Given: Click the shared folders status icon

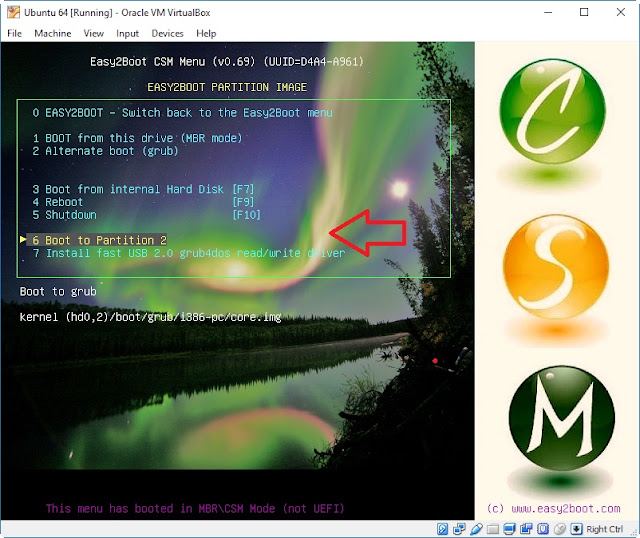Looking at the screenshot, I should 493,529.
